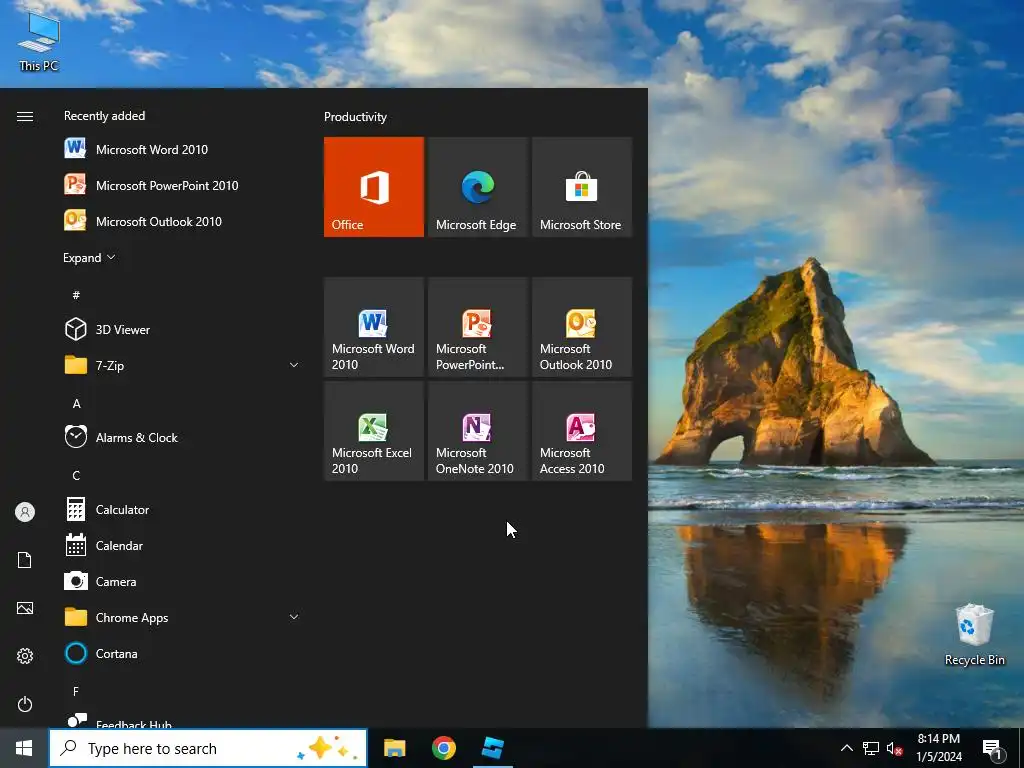Viewport: 1024px width, 768px height.
Task: Open Microsoft Outlook 2010 tile
Action: pyautogui.click(x=581, y=327)
